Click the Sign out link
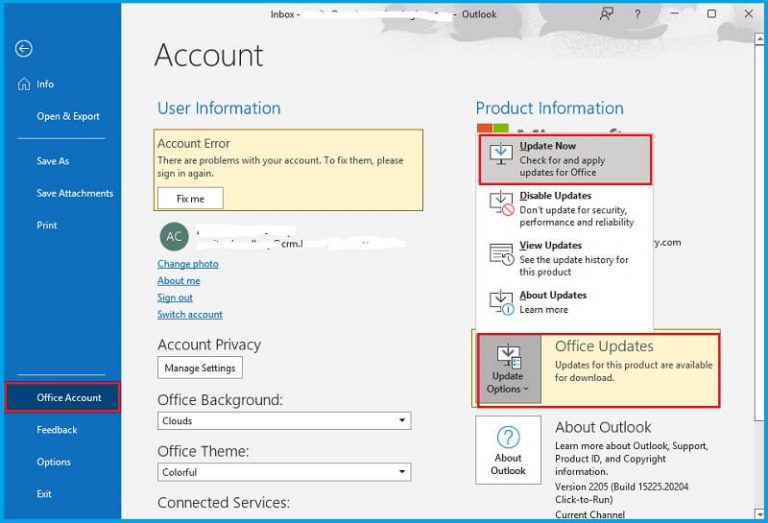This screenshot has width=768, height=523. [x=174, y=298]
